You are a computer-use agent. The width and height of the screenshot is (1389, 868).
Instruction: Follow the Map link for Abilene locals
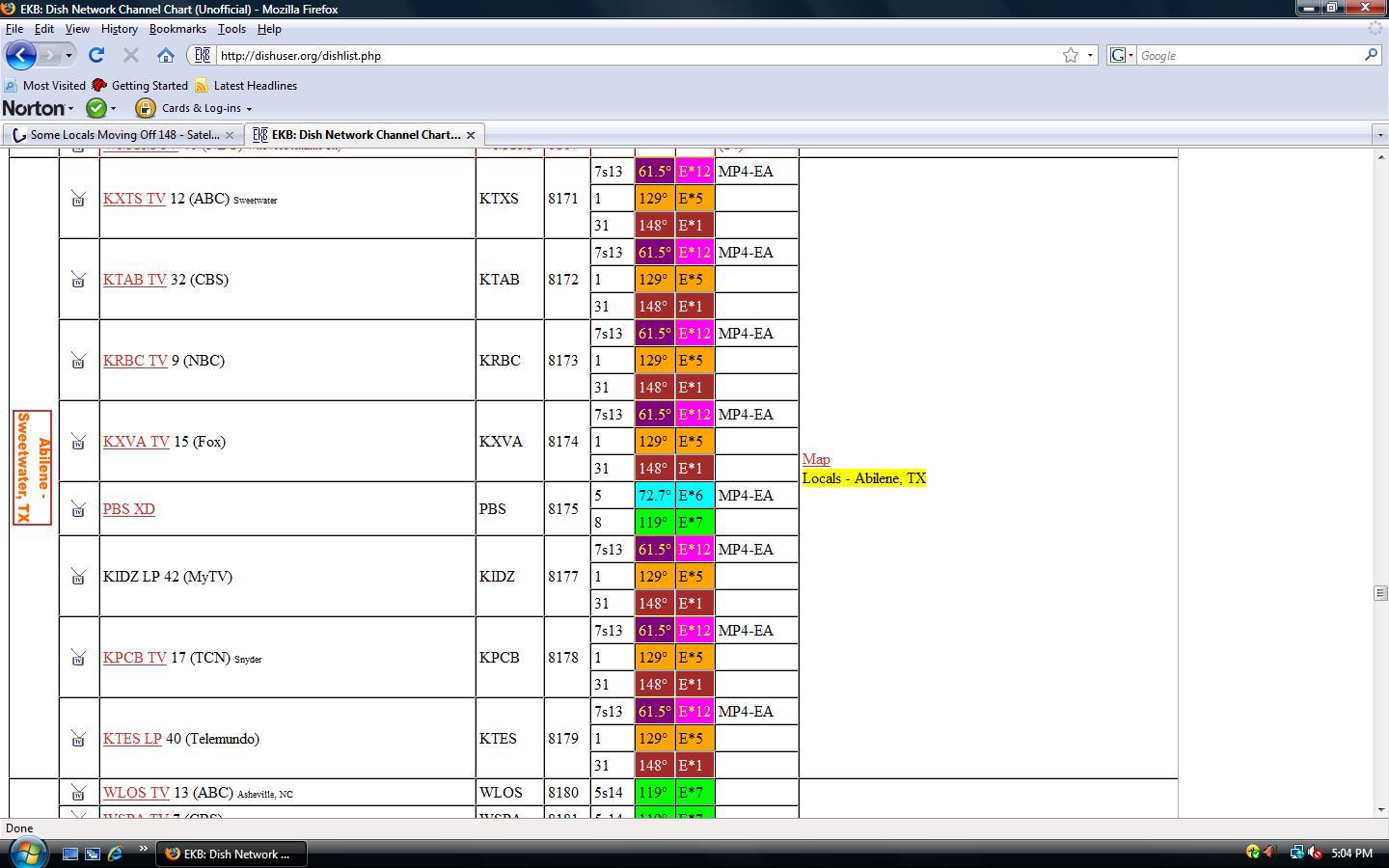point(816,459)
